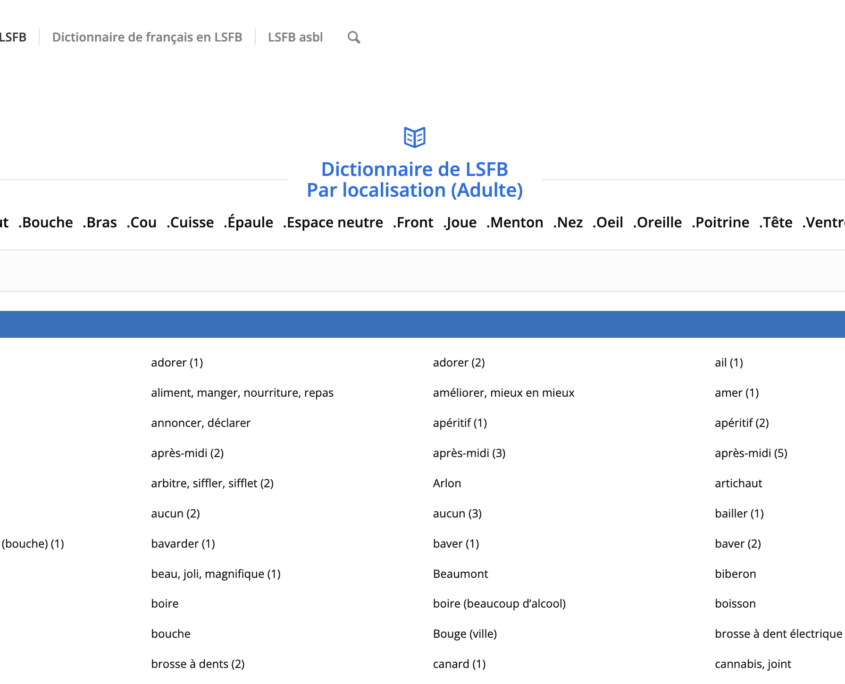Open the entry canard (1)

coord(459,664)
